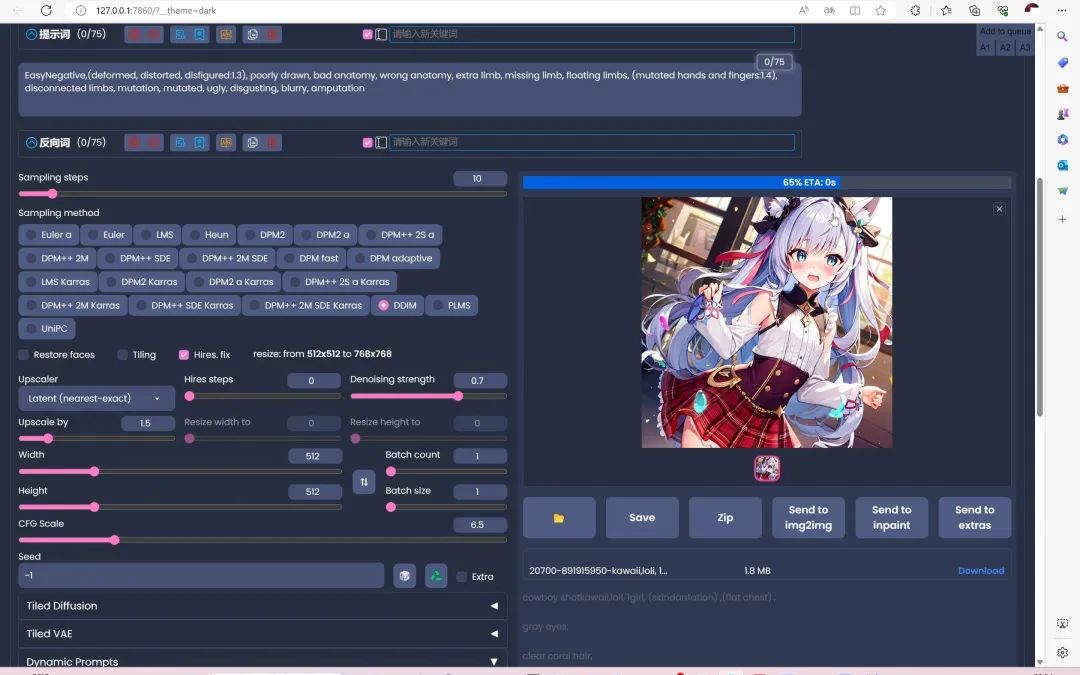
Task: Open Edge sidebar settings gear
Action: [1062, 652]
